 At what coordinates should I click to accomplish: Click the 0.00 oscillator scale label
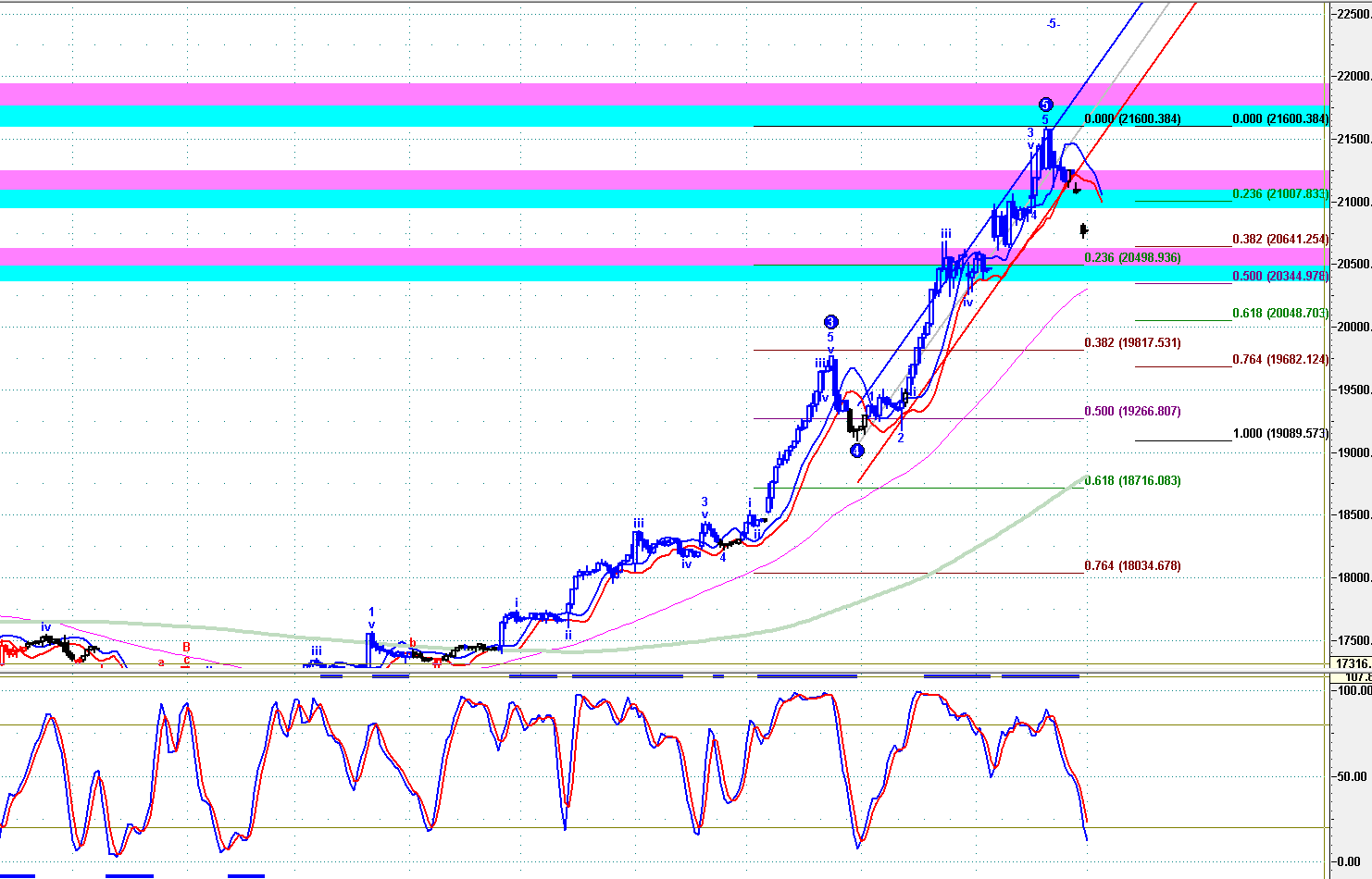tap(1349, 862)
